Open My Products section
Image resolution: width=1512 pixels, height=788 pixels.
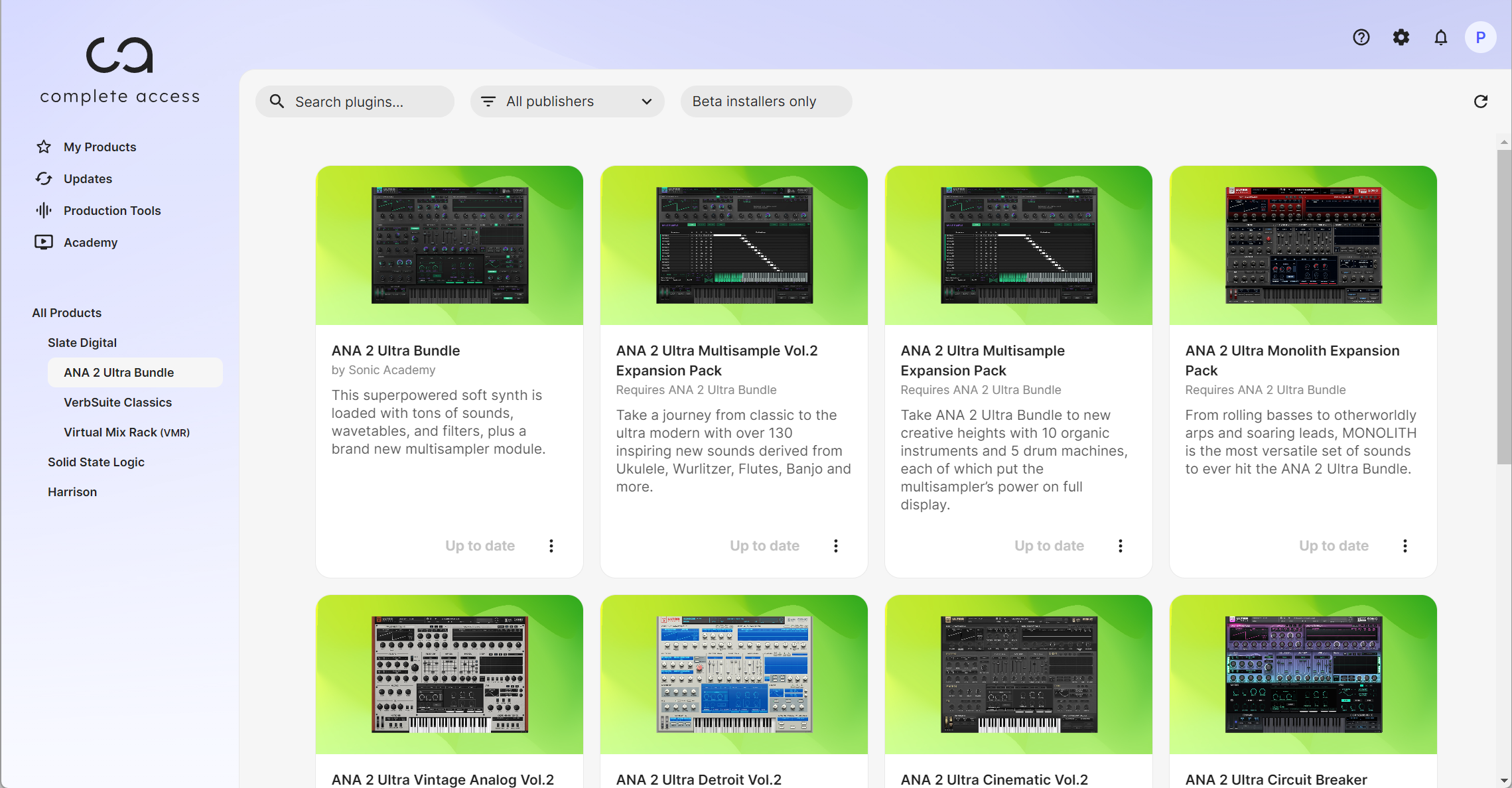(x=100, y=147)
